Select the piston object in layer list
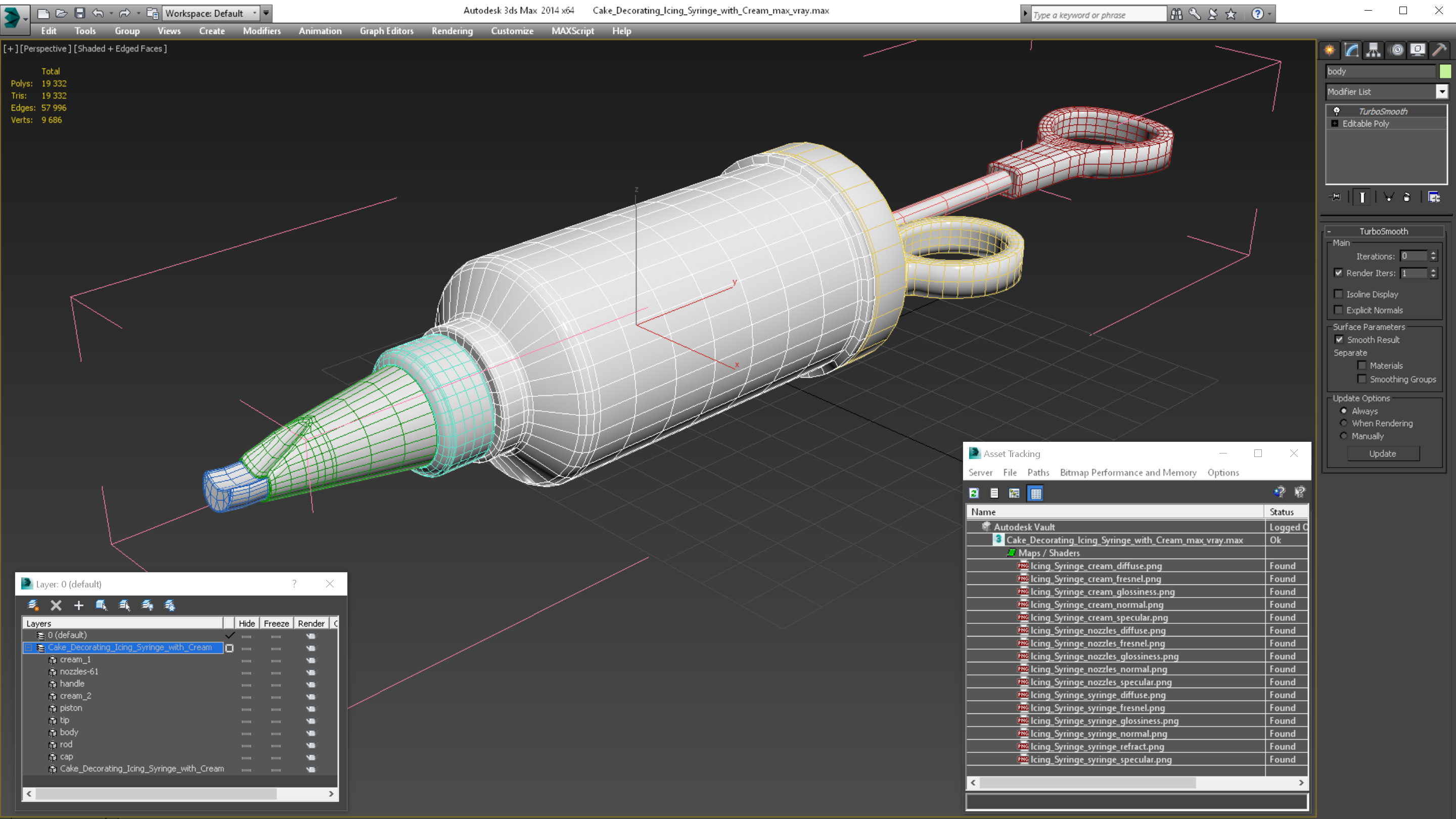The width and height of the screenshot is (1456, 819). [71, 708]
